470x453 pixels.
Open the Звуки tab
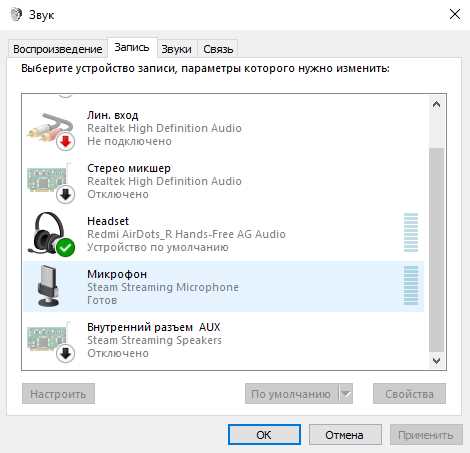pos(177,49)
